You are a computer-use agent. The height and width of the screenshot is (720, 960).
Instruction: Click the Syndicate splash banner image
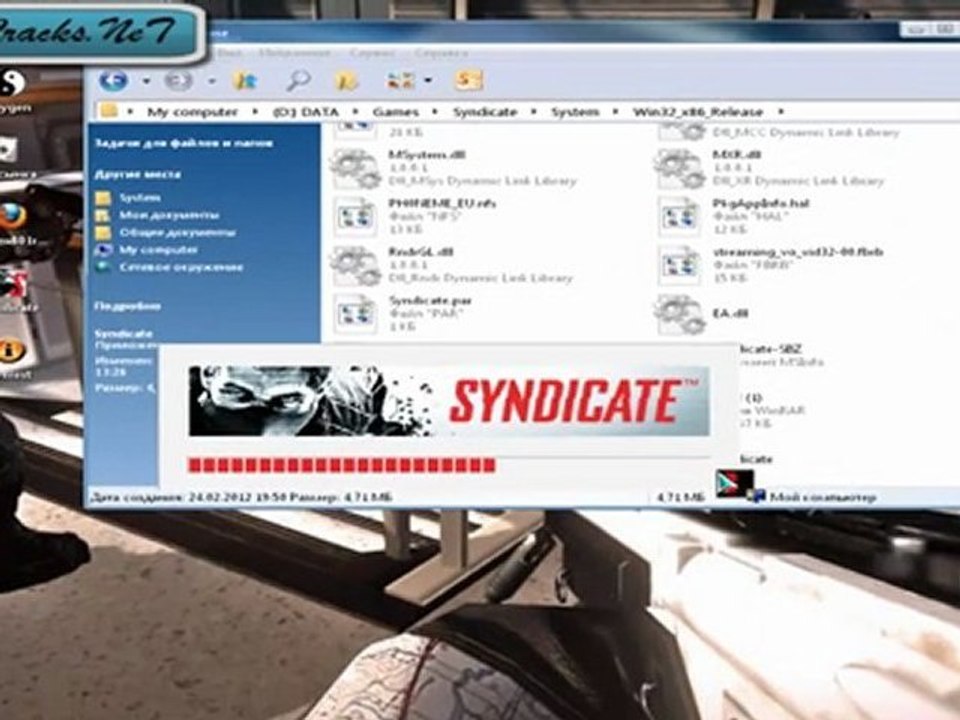(449, 401)
